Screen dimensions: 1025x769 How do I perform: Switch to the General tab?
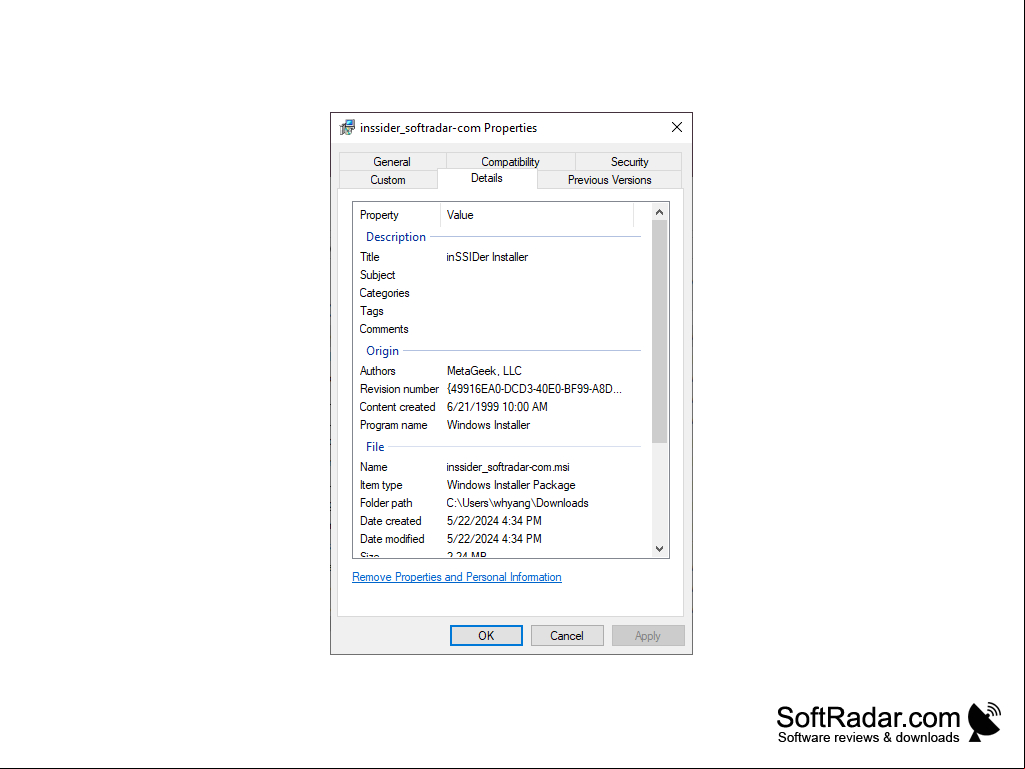(392, 162)
